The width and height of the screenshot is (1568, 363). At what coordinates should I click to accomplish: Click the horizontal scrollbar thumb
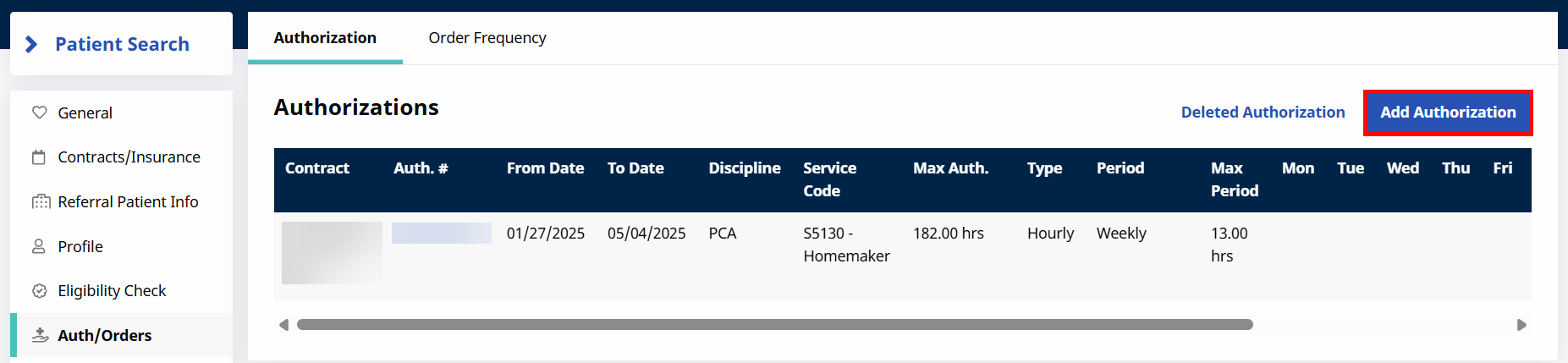click(x=774, y=325)
